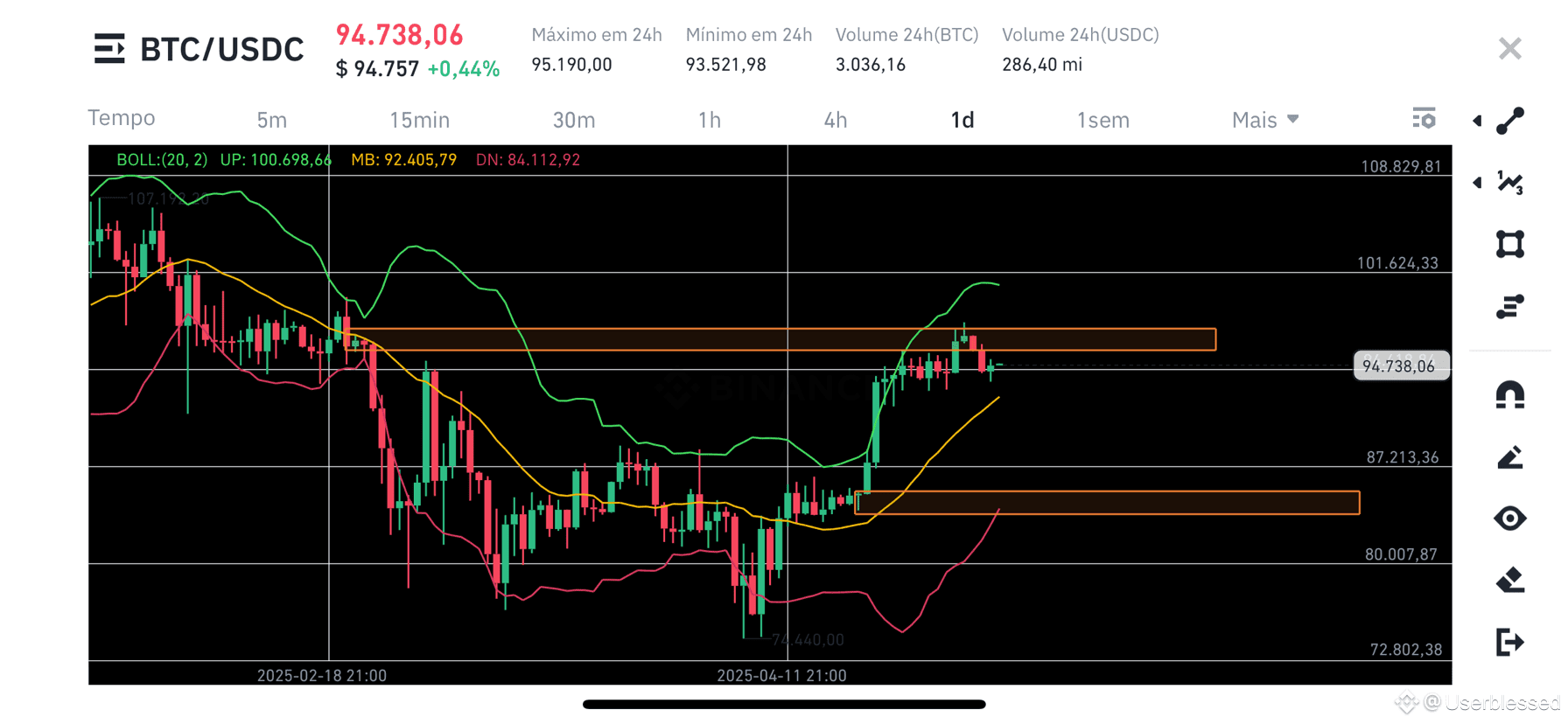This screenshot has height=724, width=1568.
Task: Select the wave pattern drawing tool
Action: click(x=1510, y=183)
